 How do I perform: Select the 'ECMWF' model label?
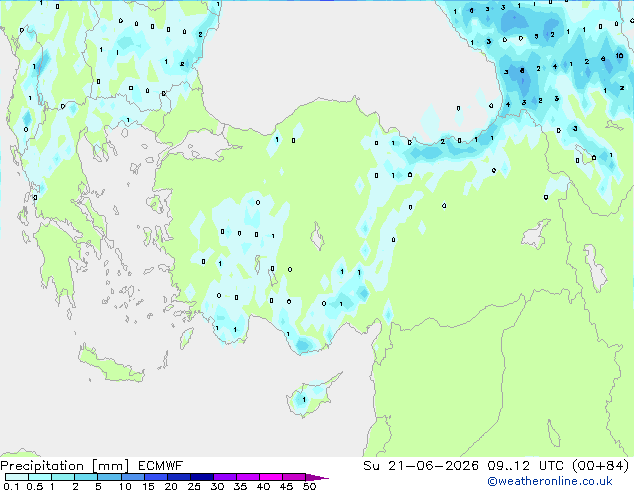pyautogui.click(x=160, y=466)
